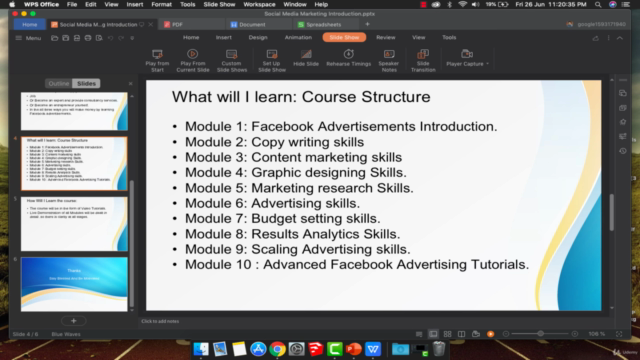This screenshot has height=360, width=640.
Task: Expand the Player Capture dropdown arrow
Action: coord(487,64)
